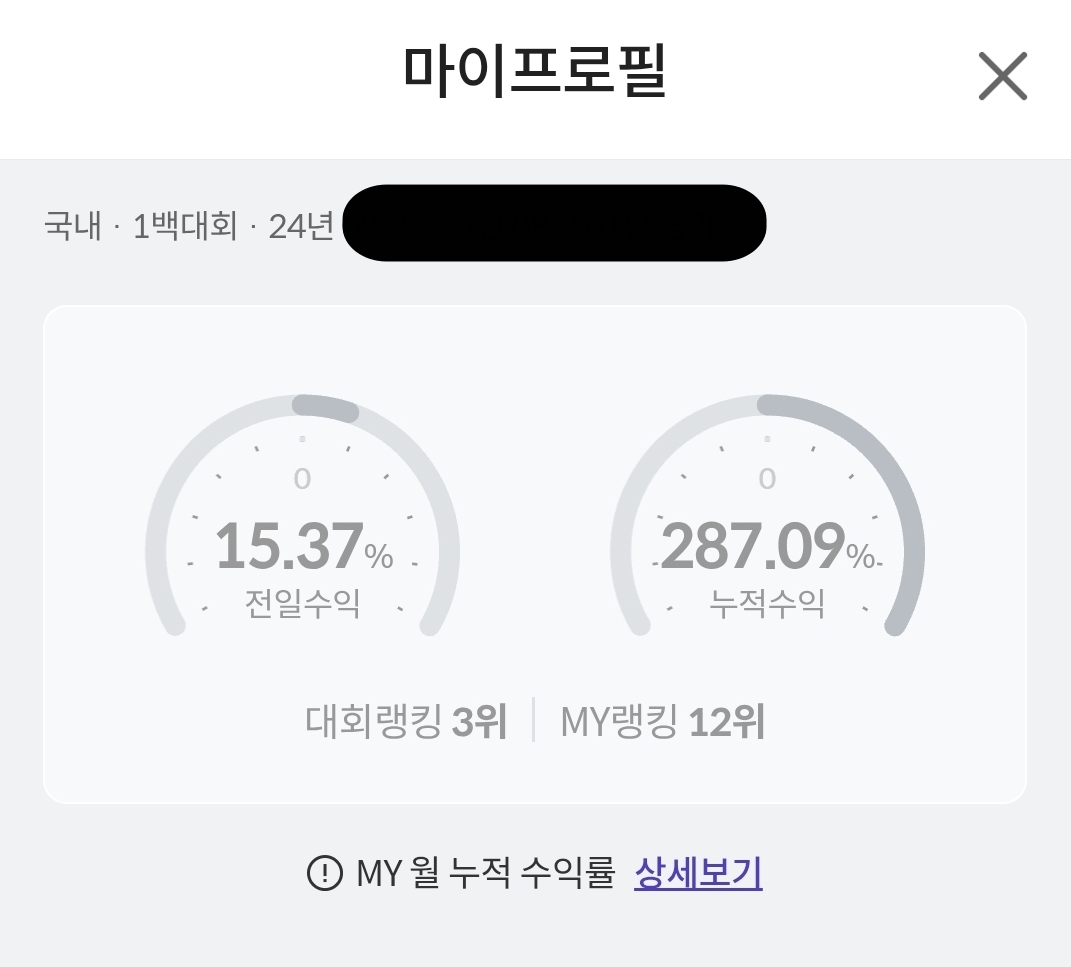This screenshot has width=1071, height=967.
Task: Close the 마이프로필 screen with the X
Action: click(x=1003, y=76)
